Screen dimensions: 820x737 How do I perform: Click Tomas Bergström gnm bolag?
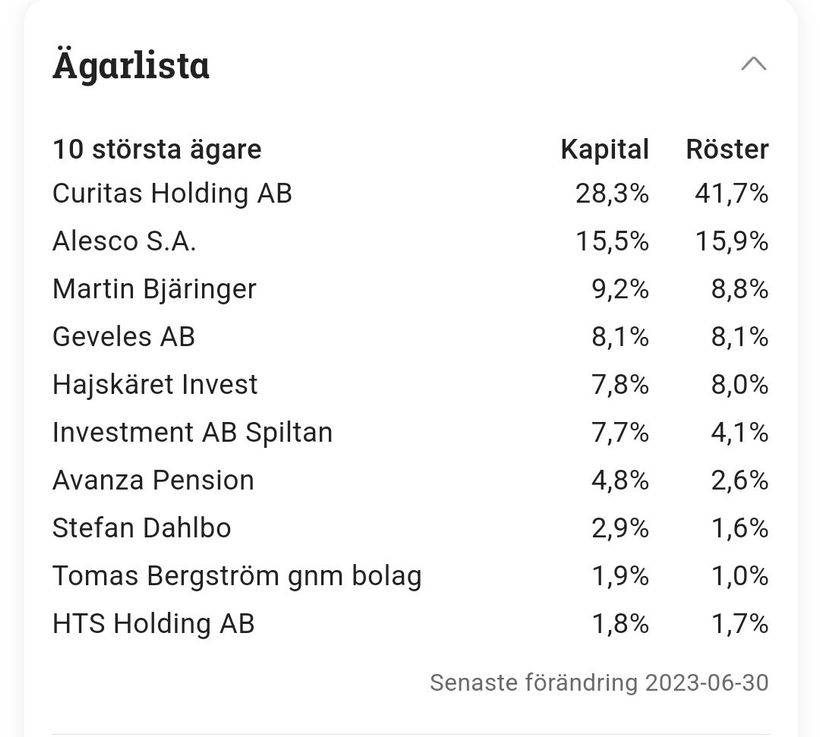237,577
